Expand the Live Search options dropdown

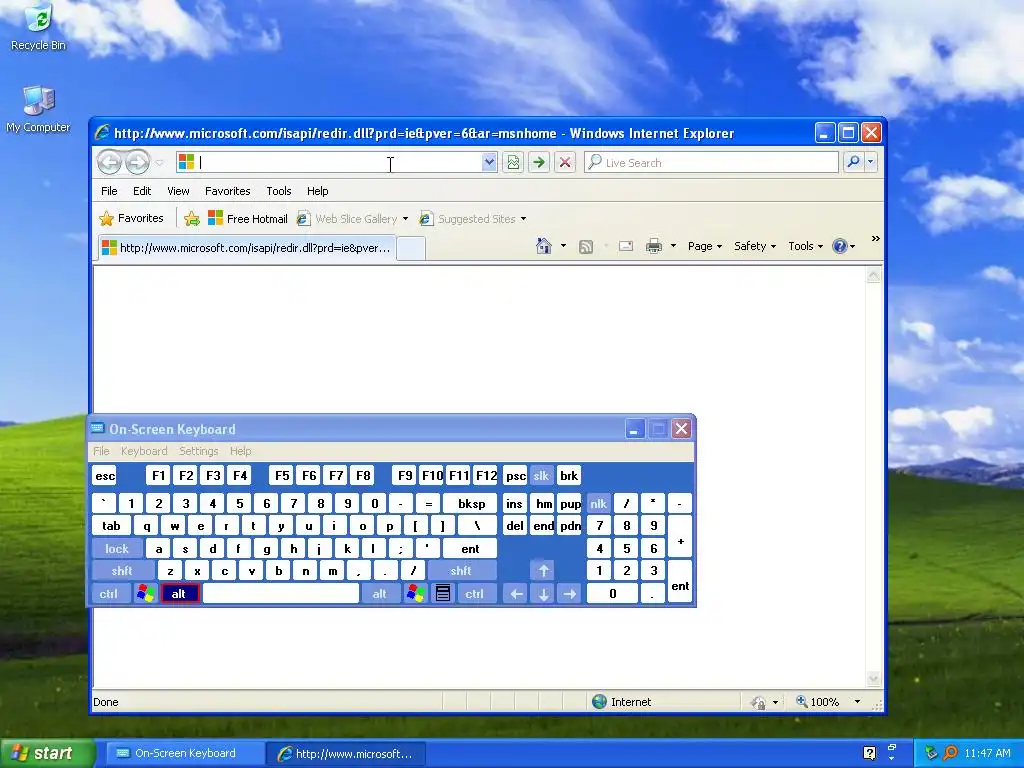pos(871,162)
